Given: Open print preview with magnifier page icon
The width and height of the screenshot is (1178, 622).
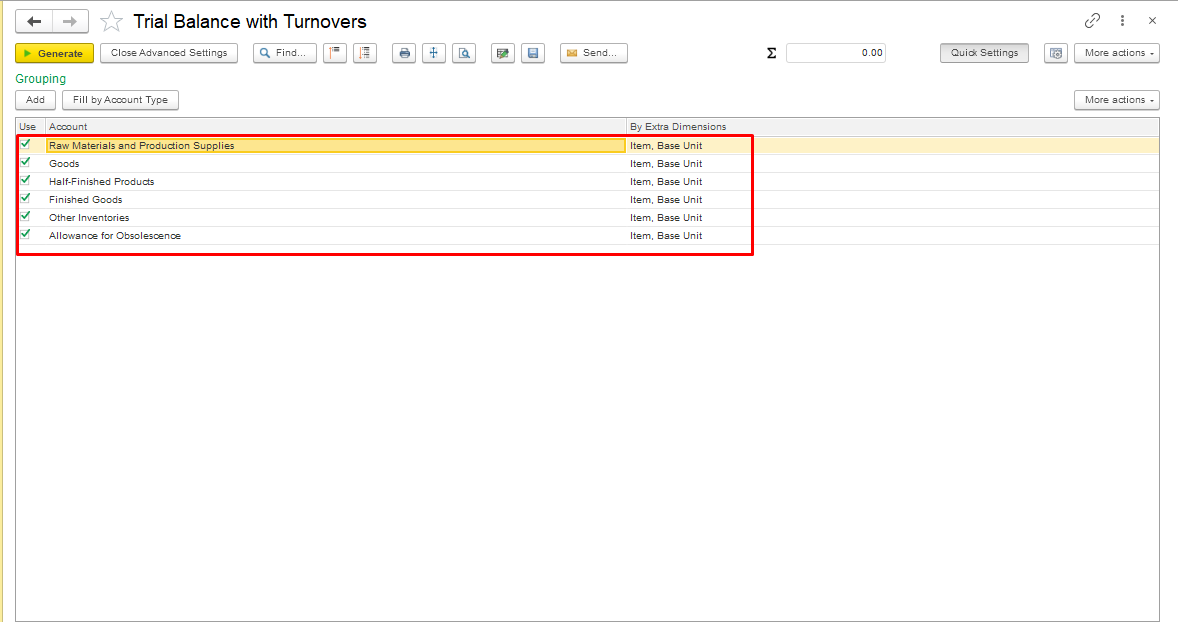Looking at the screenshot, I should point(463,53).
